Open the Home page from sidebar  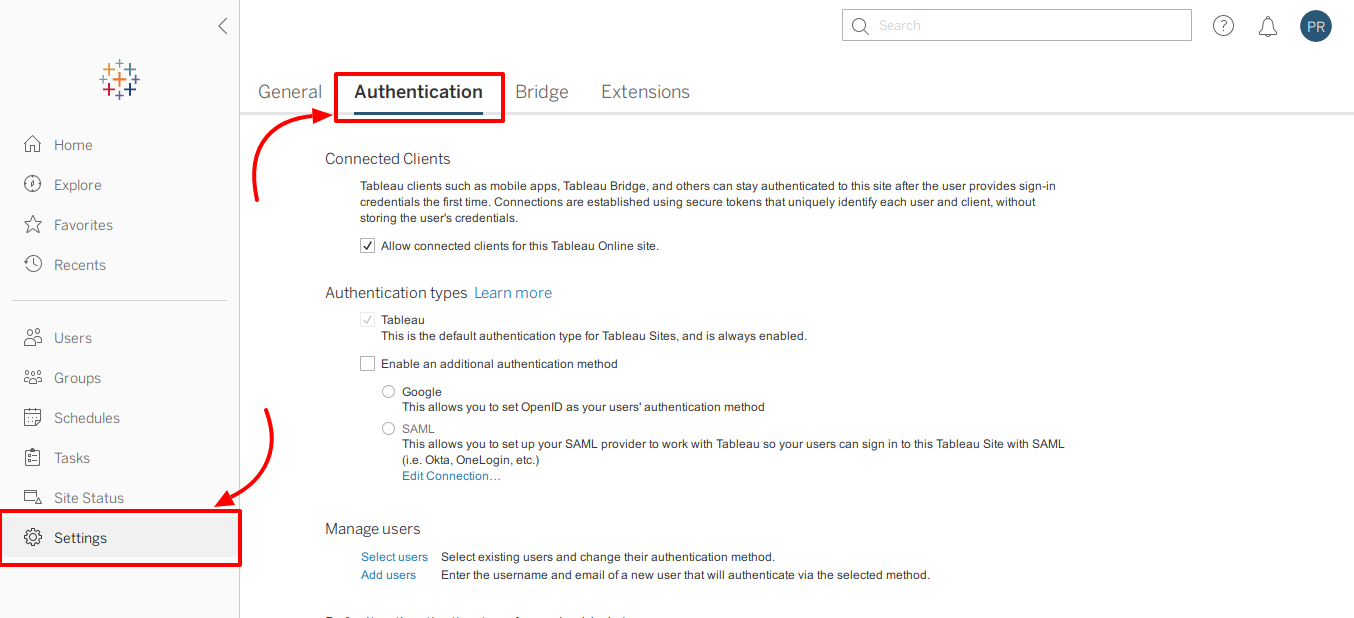point(73,144)
